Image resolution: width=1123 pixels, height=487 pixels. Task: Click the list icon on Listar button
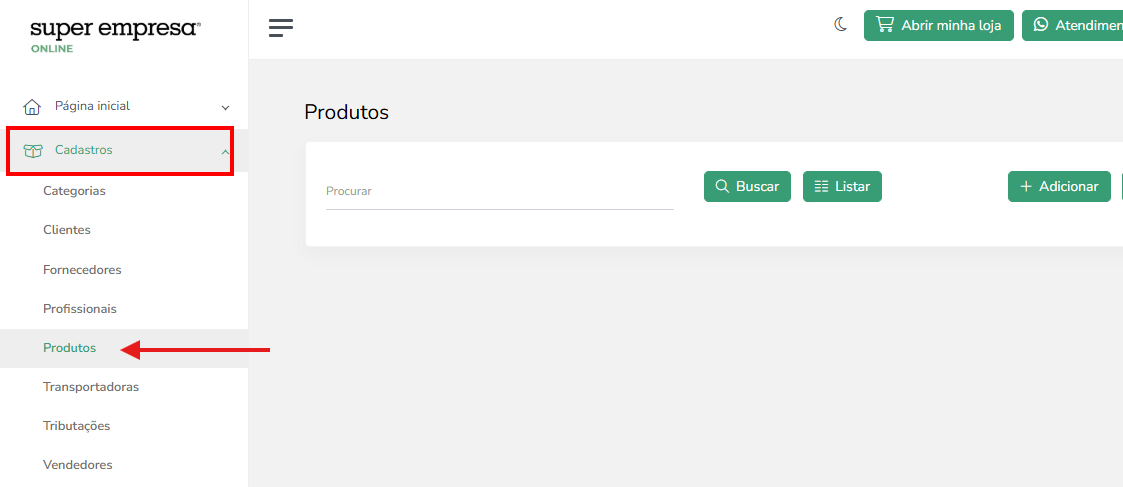[821, 186]
